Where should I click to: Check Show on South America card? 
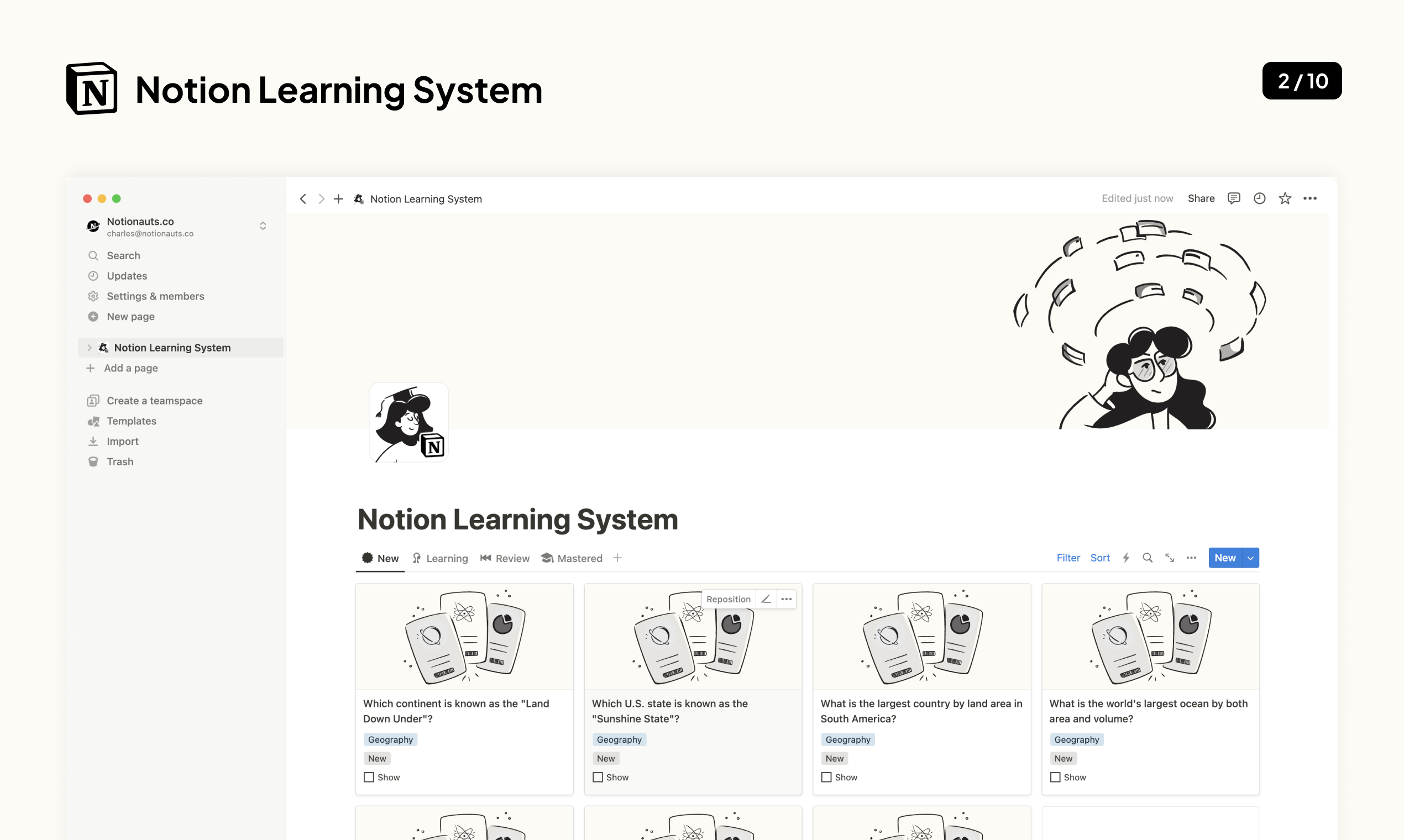[x=826, y=777]
